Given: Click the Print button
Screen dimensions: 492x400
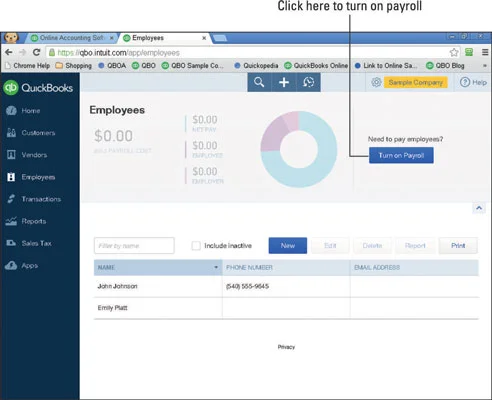Looking at the screenshot, I should click(x=458, y=246).
